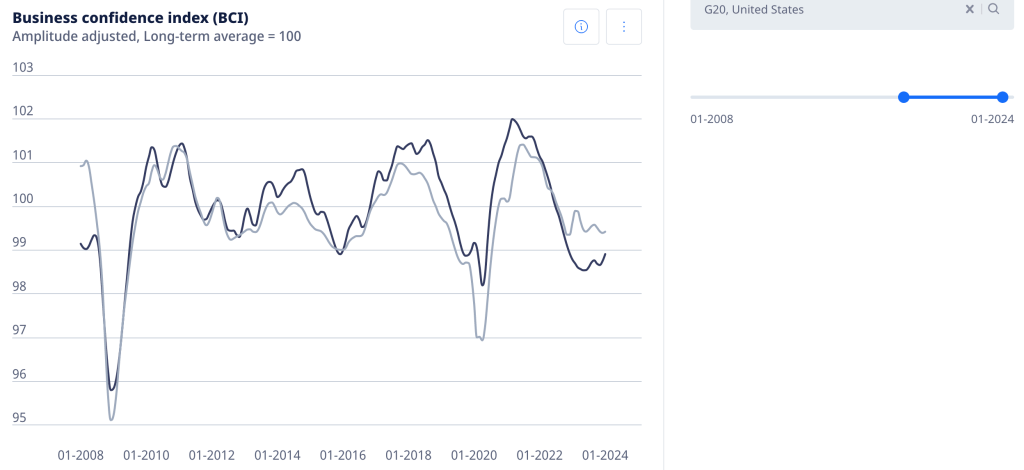The image size is (1024, 470).
Task: Open the chart information icon
Action: coord(581,27)
